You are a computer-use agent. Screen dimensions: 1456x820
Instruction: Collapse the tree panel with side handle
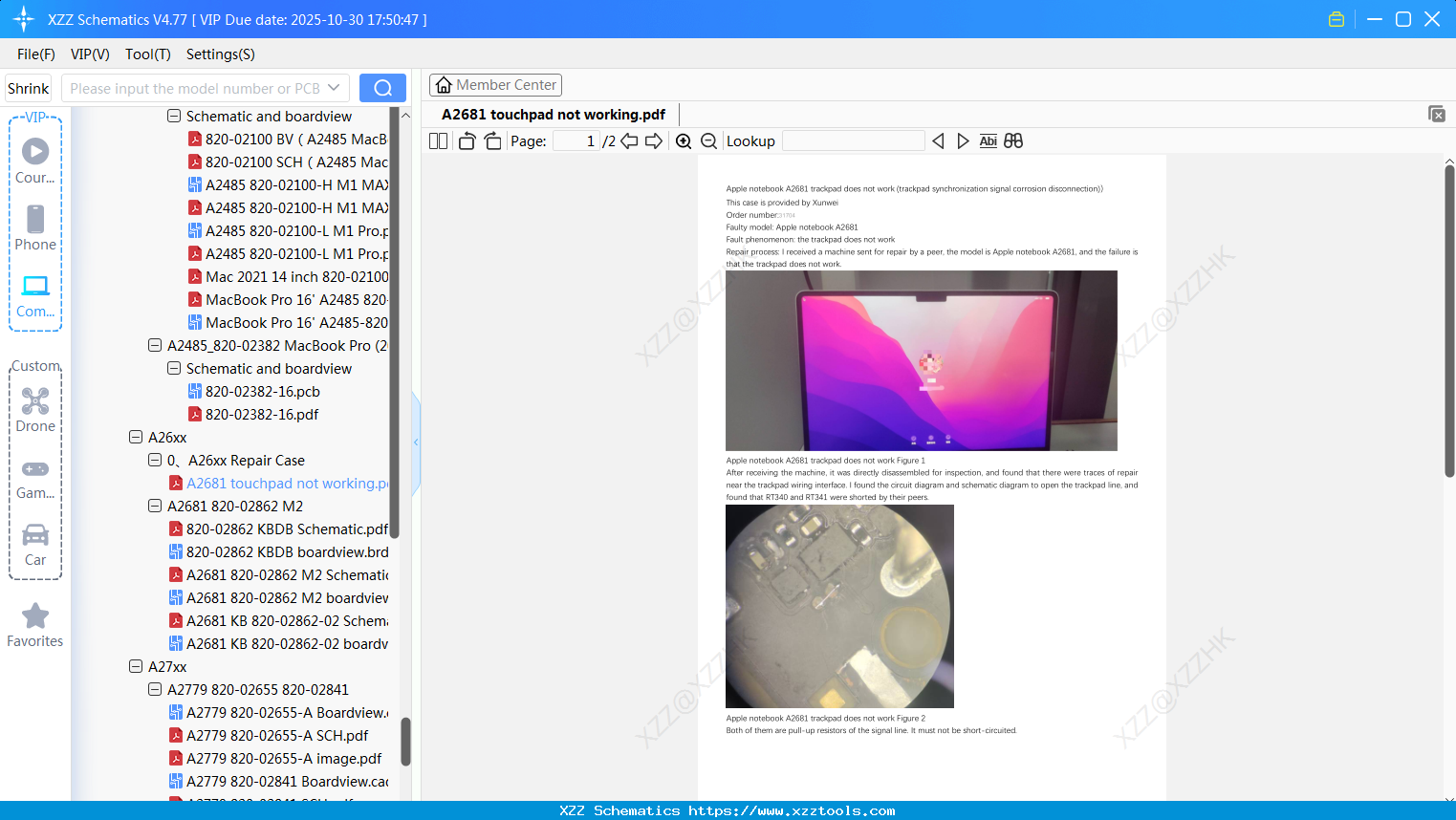coord(416,442)
